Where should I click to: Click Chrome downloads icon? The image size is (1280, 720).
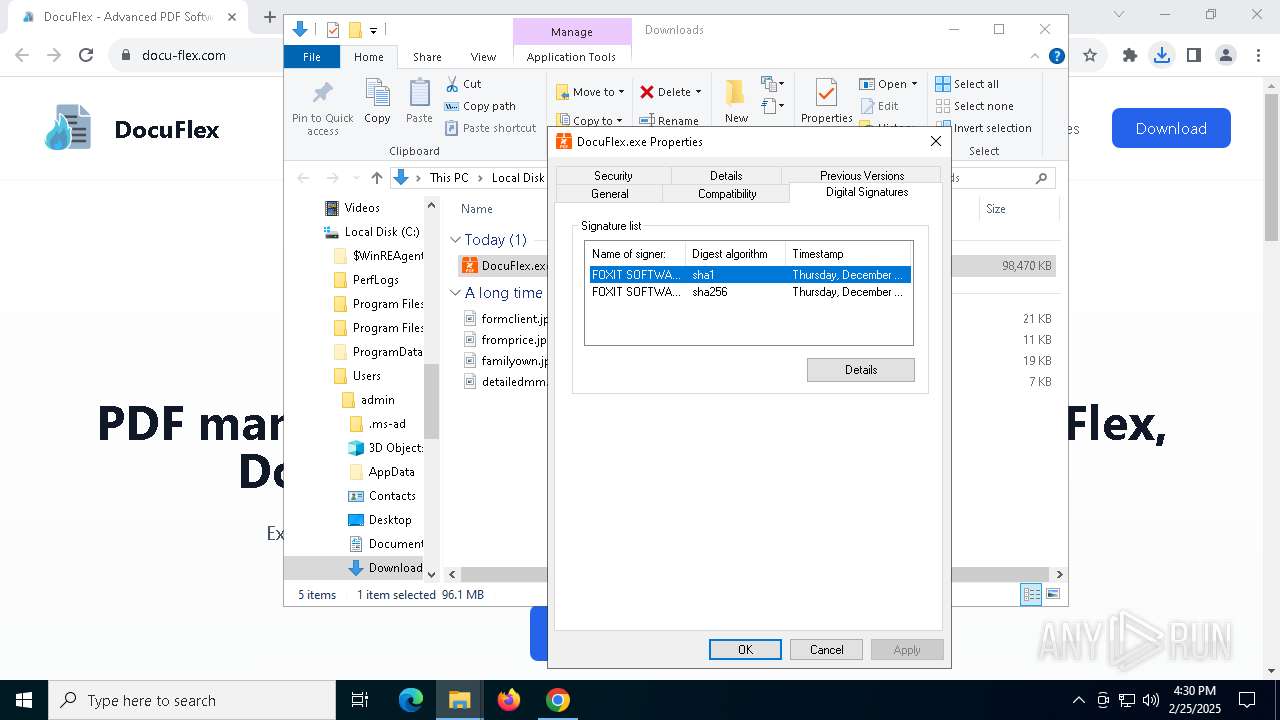point(1161,56)
